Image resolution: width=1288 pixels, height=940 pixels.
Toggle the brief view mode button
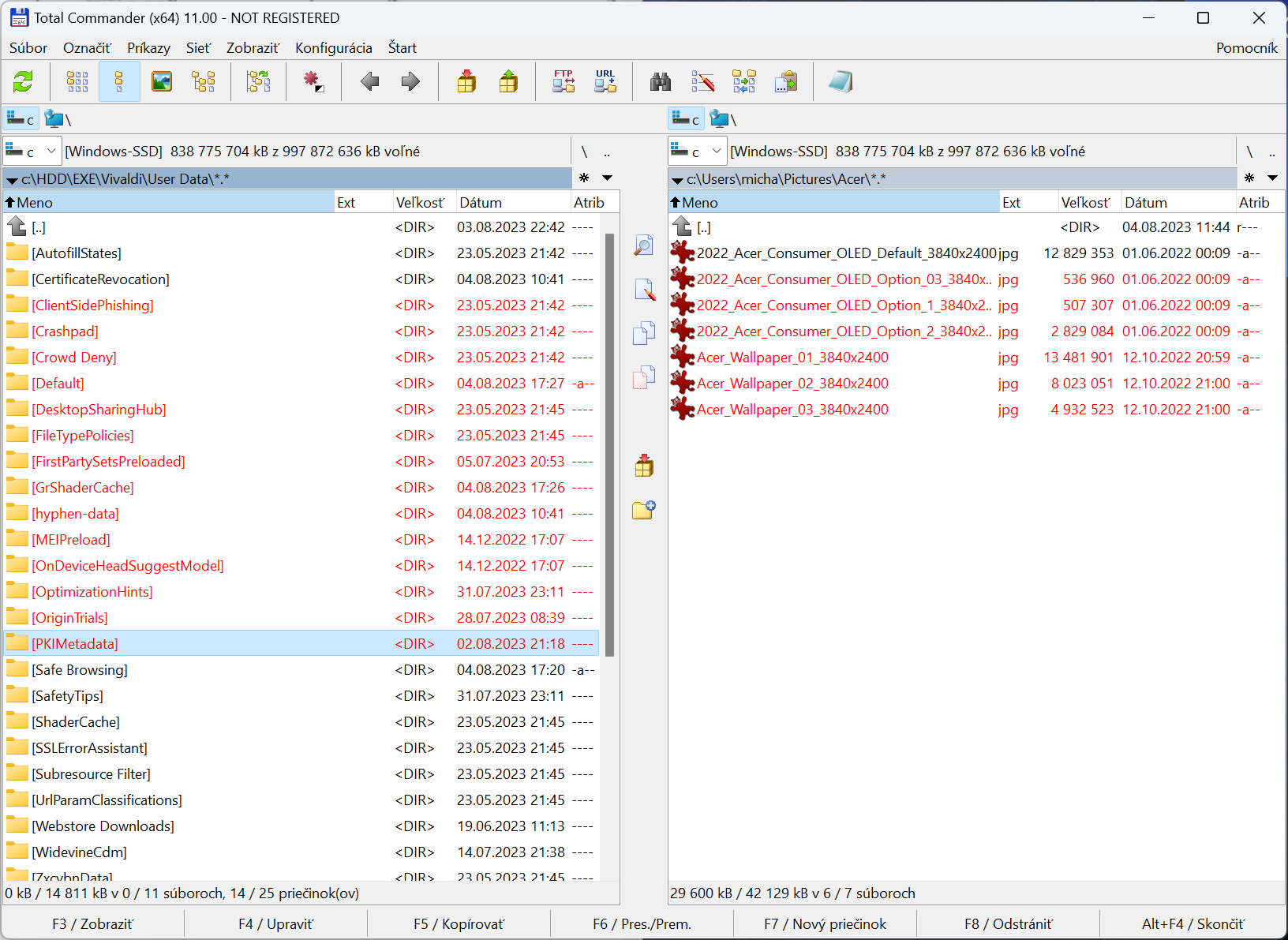pos(77,81)
